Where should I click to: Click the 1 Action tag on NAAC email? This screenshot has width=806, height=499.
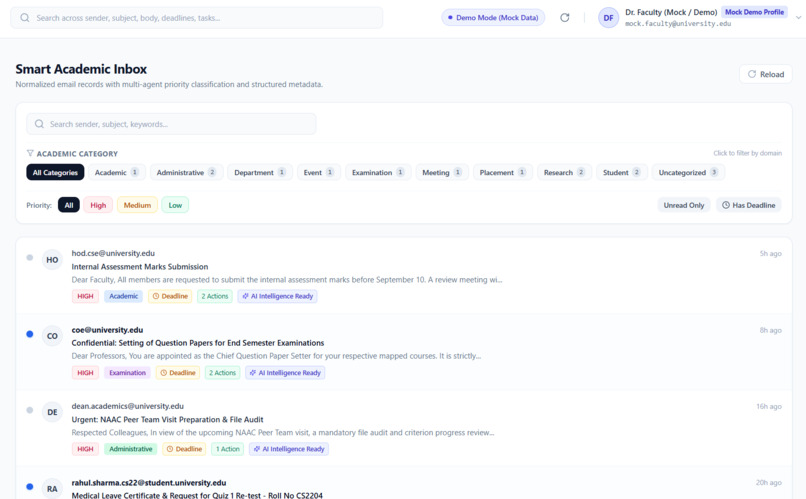[x=228, y=449]
